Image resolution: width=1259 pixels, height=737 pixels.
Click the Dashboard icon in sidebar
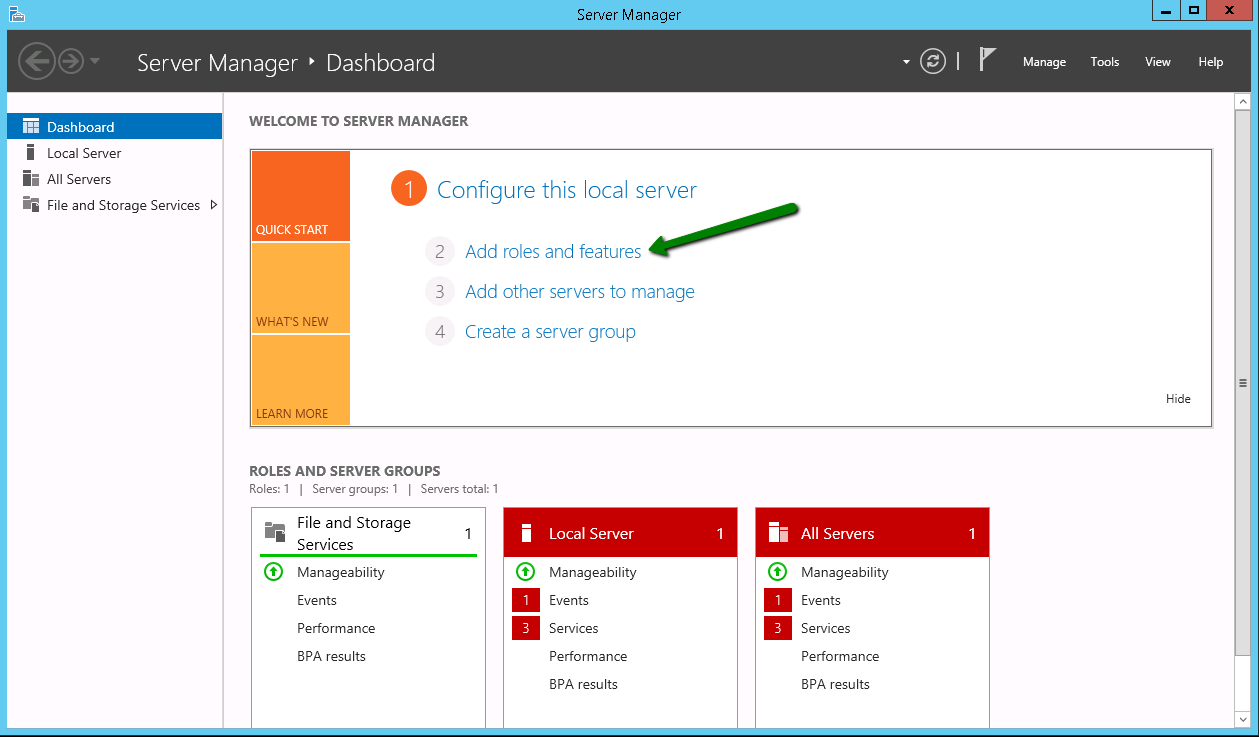click(31, 126)
